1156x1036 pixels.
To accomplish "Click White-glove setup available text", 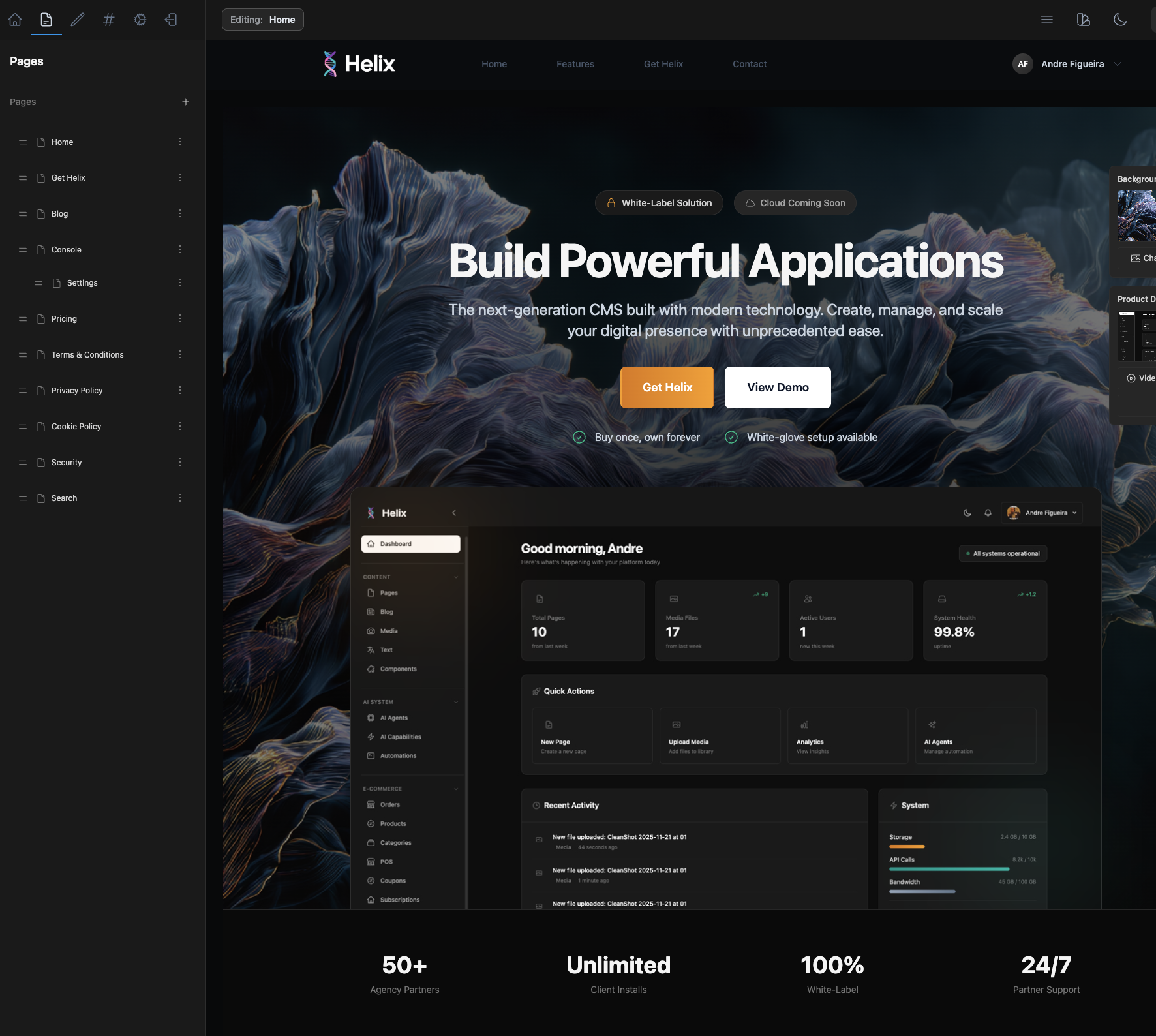I will pos(812,437).
